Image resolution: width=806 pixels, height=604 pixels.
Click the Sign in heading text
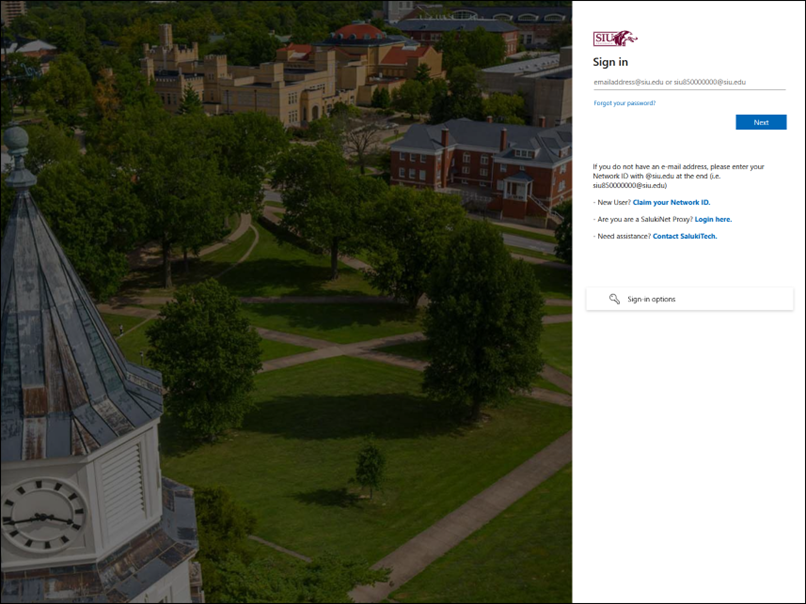(610, 62)
